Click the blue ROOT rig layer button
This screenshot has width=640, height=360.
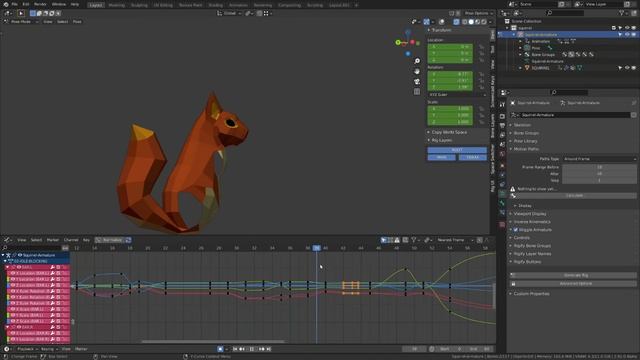457,150
